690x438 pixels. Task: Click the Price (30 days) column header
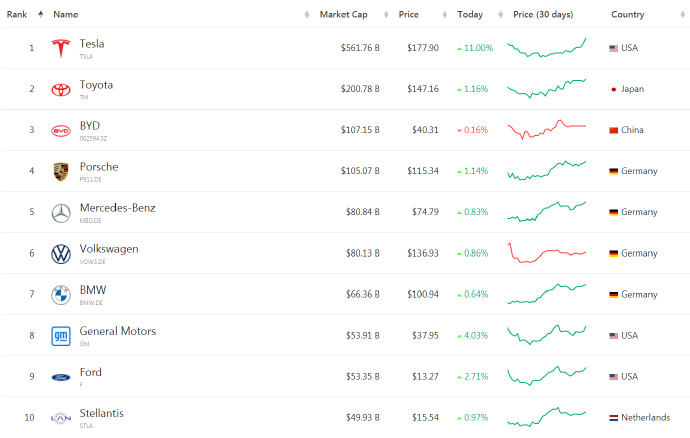click(543, 15)
